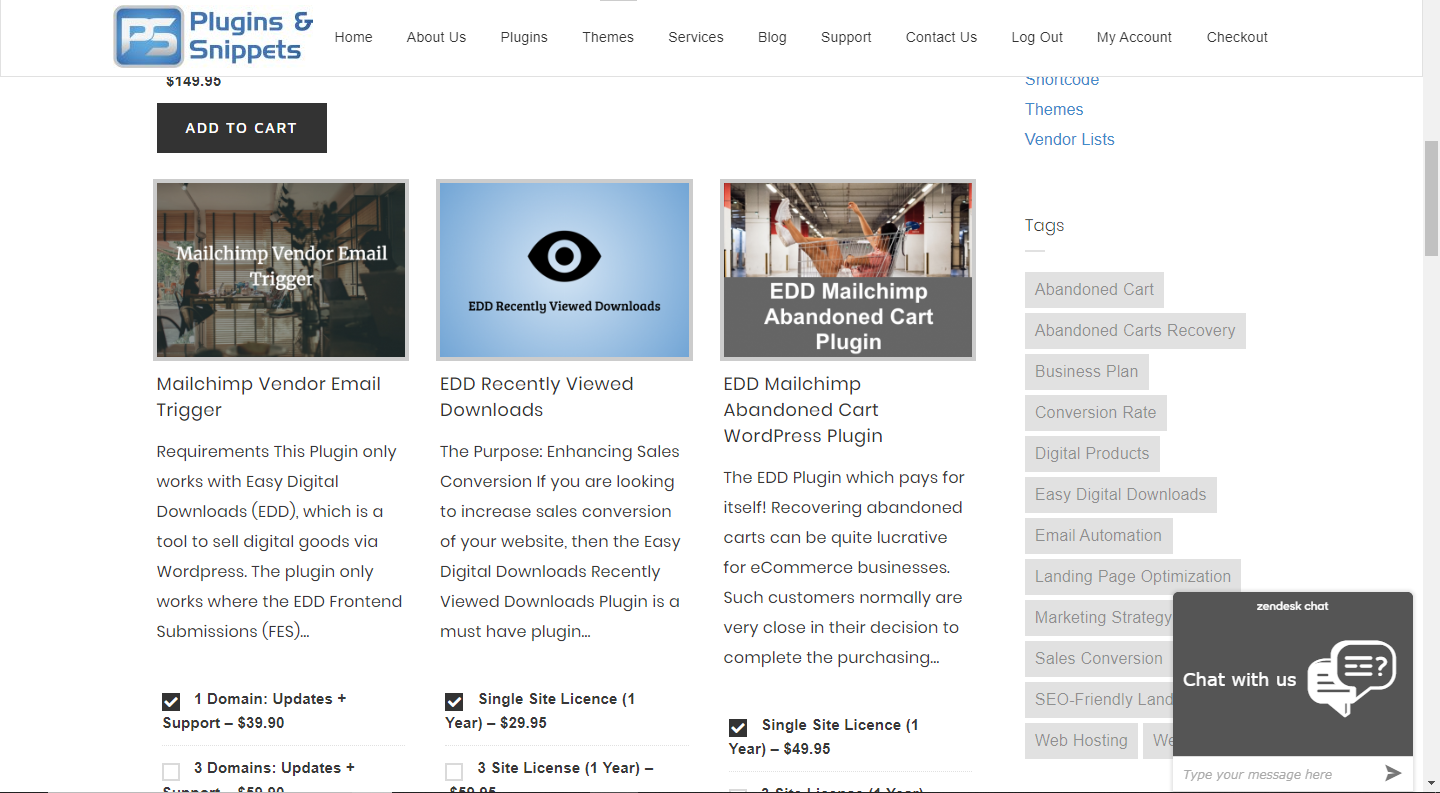This screenshot has height=793, width=1440.
Task: Open the Themes menu item in header
Action: 608,37
